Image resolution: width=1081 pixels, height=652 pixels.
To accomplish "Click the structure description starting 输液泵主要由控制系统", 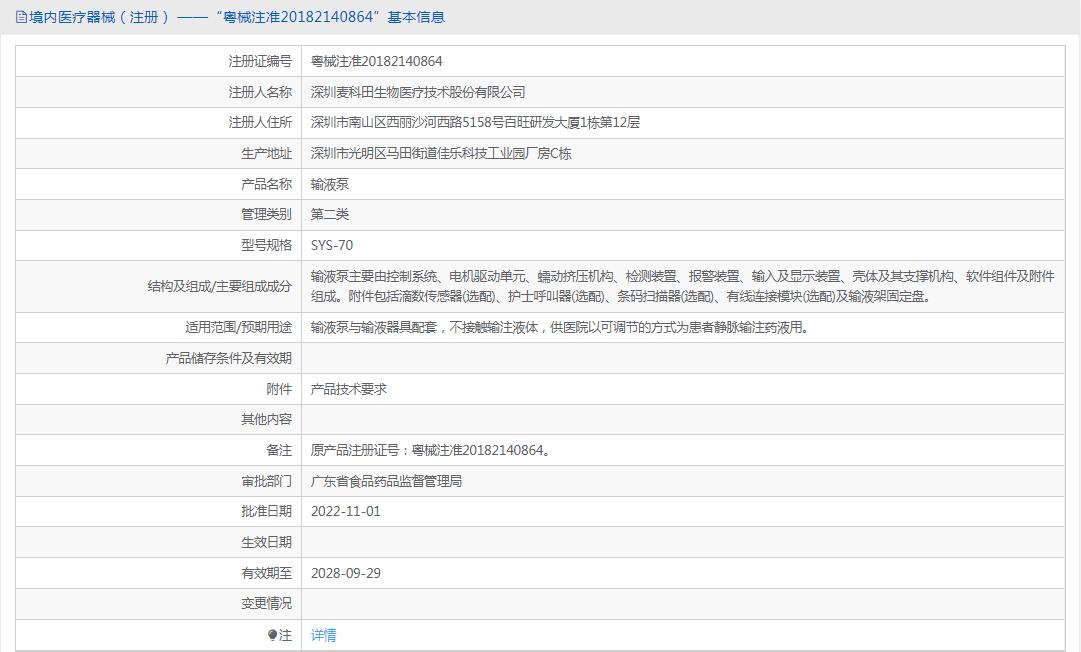I will (683, 287).
